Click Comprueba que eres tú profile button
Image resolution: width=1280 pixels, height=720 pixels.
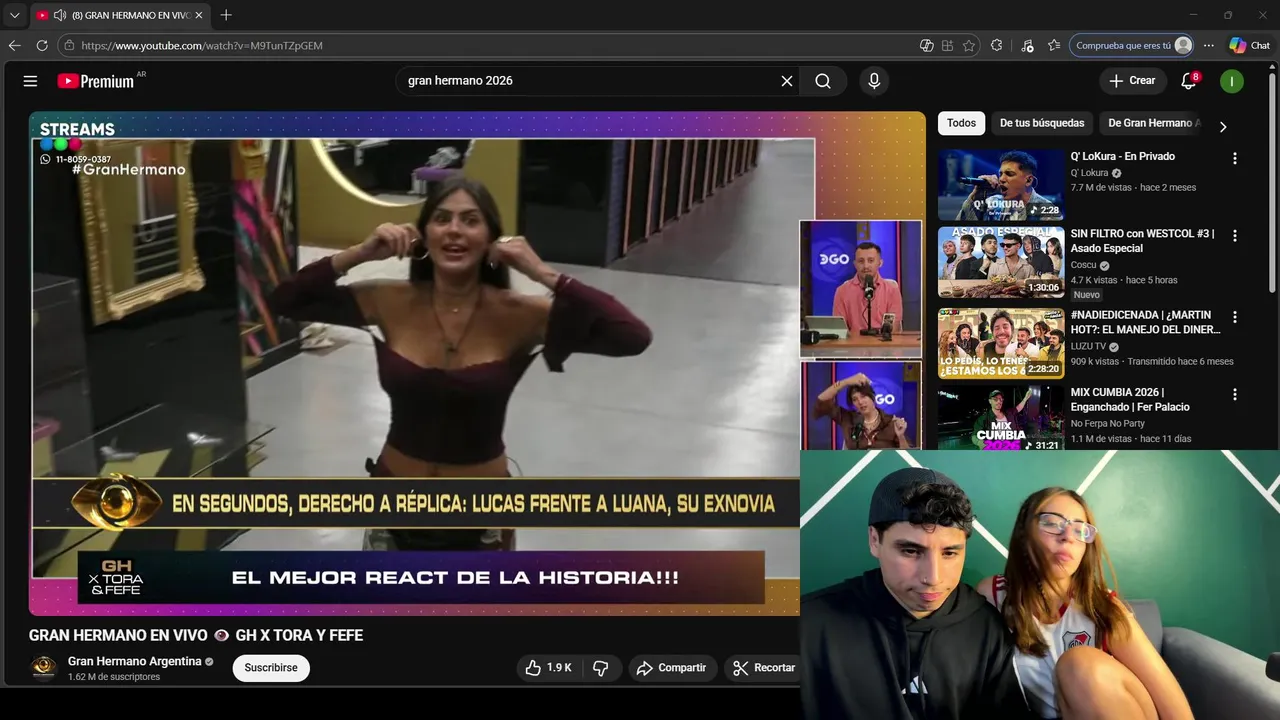point(1131,45)
